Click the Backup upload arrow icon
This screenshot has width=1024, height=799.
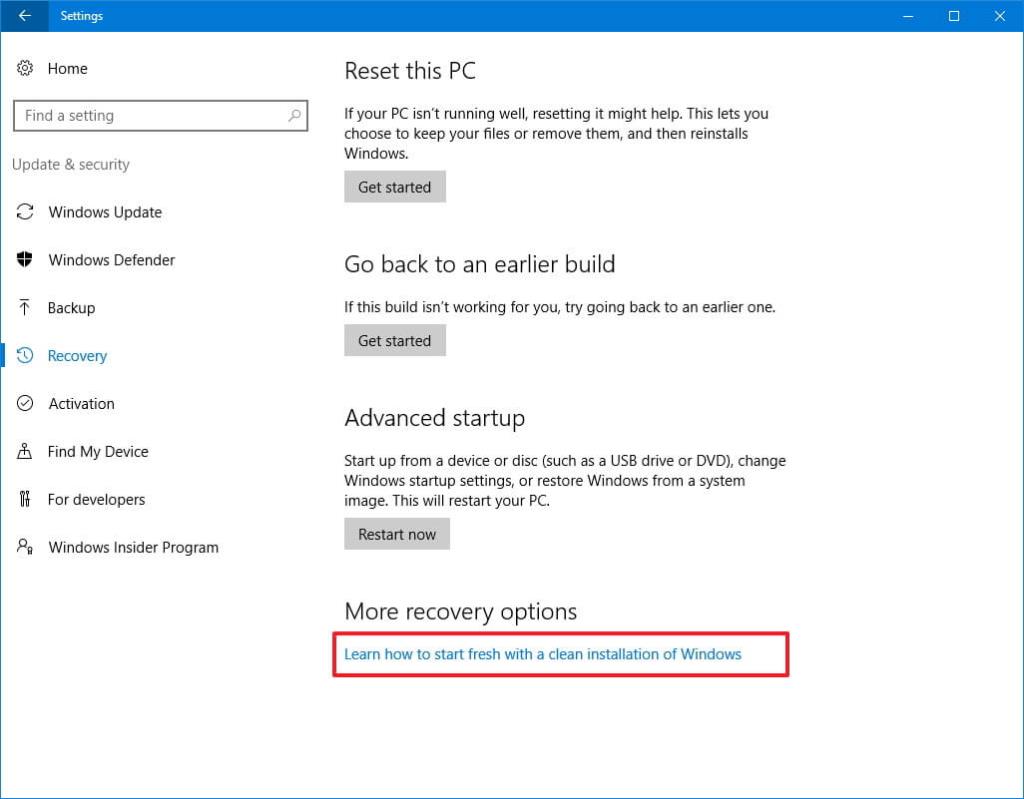(25, 307)
